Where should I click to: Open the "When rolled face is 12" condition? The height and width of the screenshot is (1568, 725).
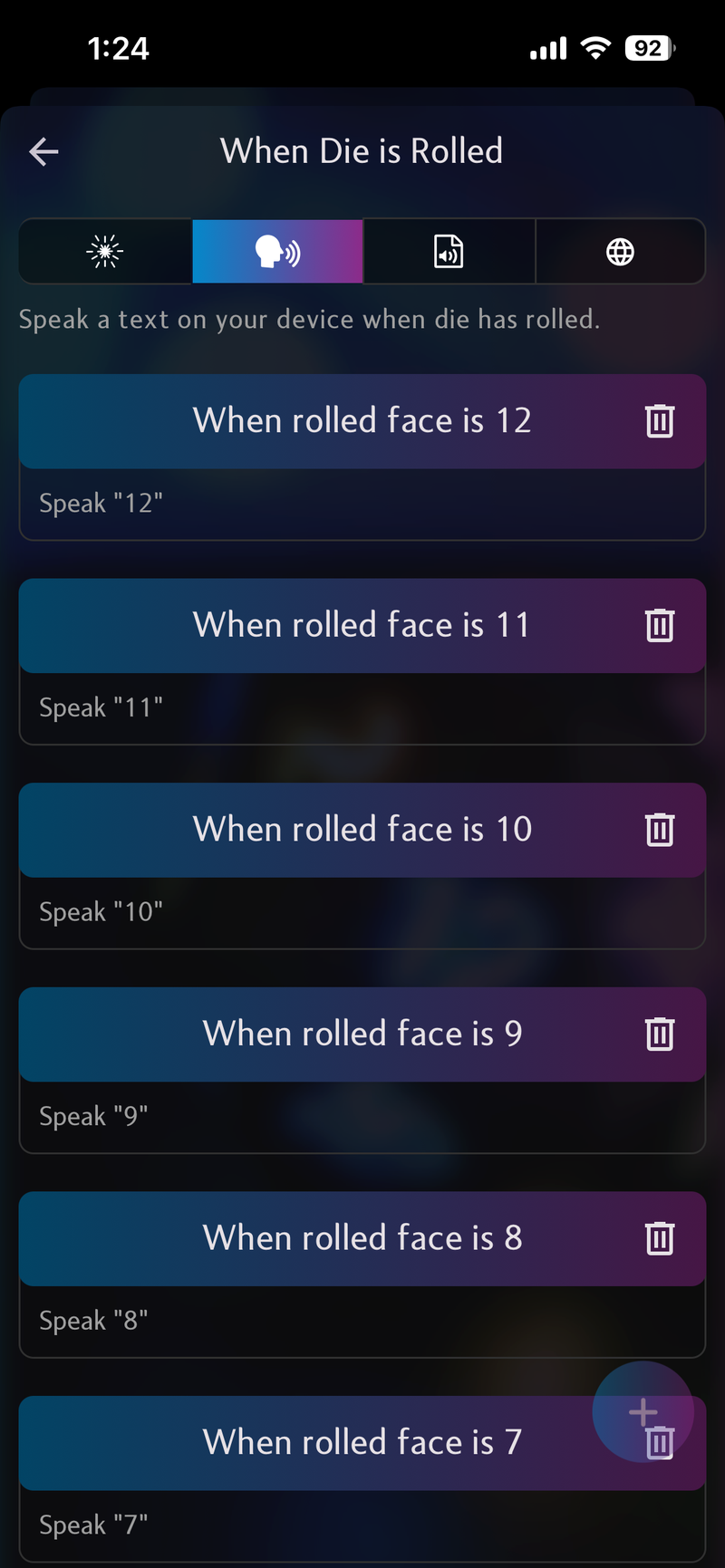pos(362,421)
